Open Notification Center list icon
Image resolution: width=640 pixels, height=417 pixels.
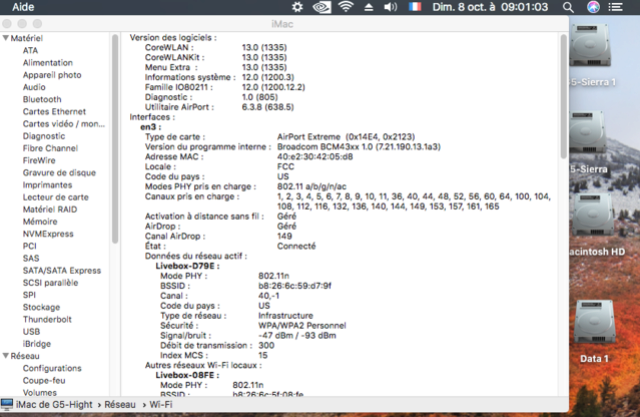(x=616, y=7)
